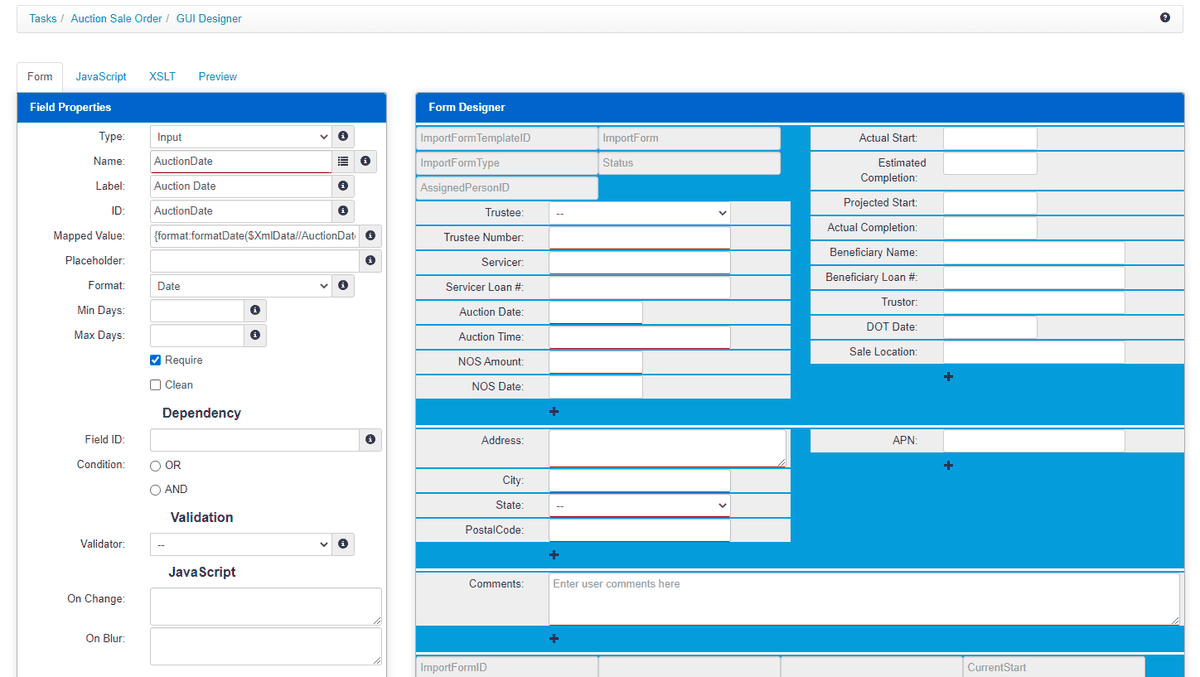Click the APN input field

(x=1034, y=441)
